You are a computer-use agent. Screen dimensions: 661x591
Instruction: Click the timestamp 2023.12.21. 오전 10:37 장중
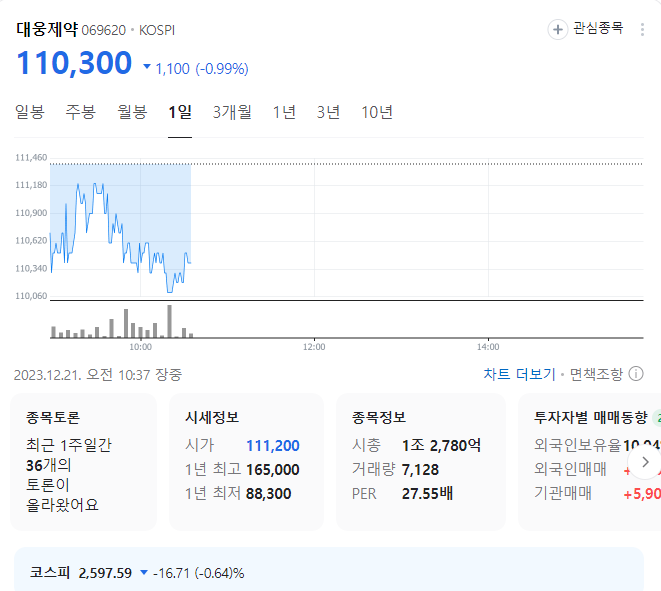pos(98,374)
